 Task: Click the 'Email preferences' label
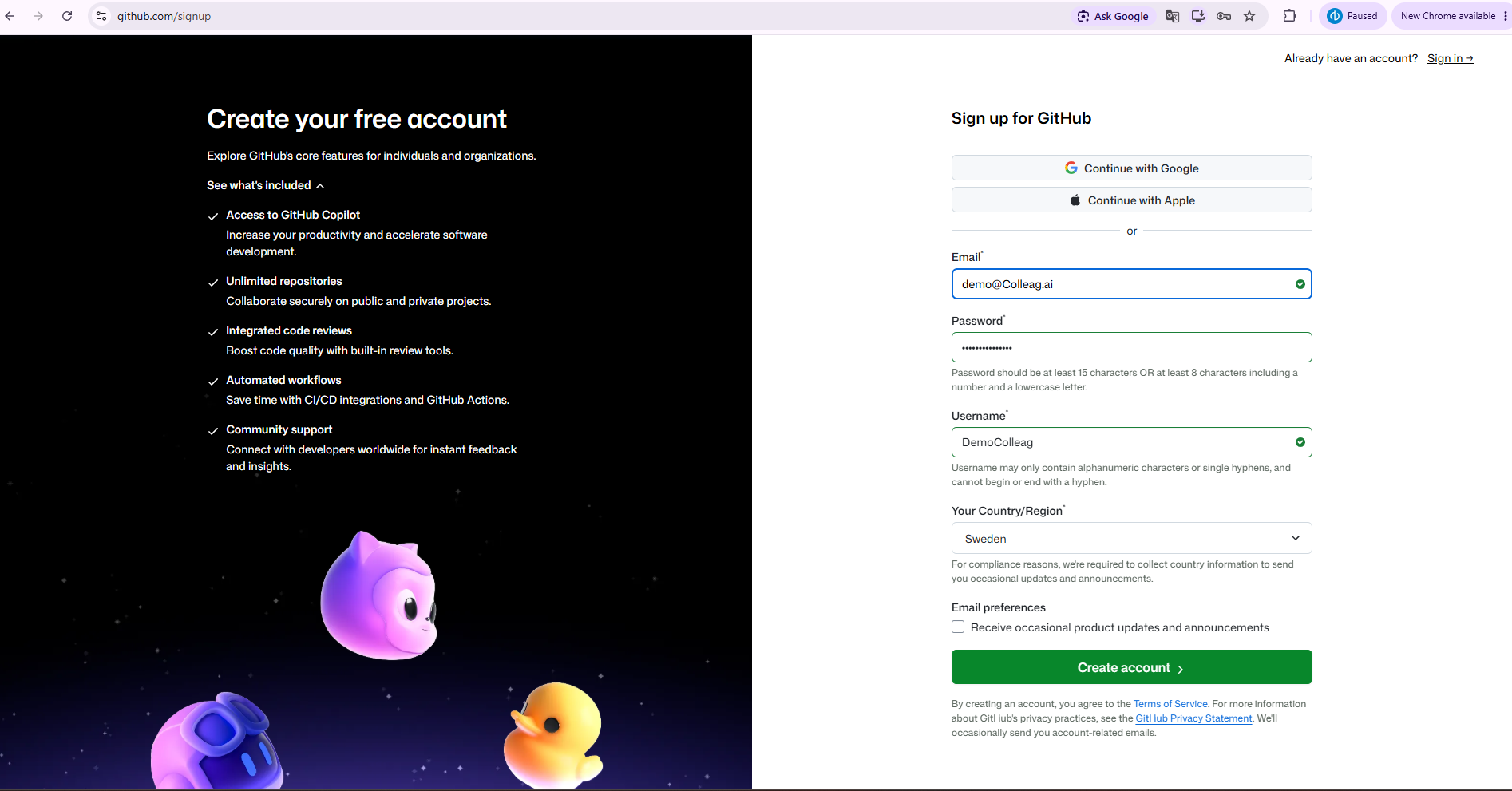click(x=998, y=607)
